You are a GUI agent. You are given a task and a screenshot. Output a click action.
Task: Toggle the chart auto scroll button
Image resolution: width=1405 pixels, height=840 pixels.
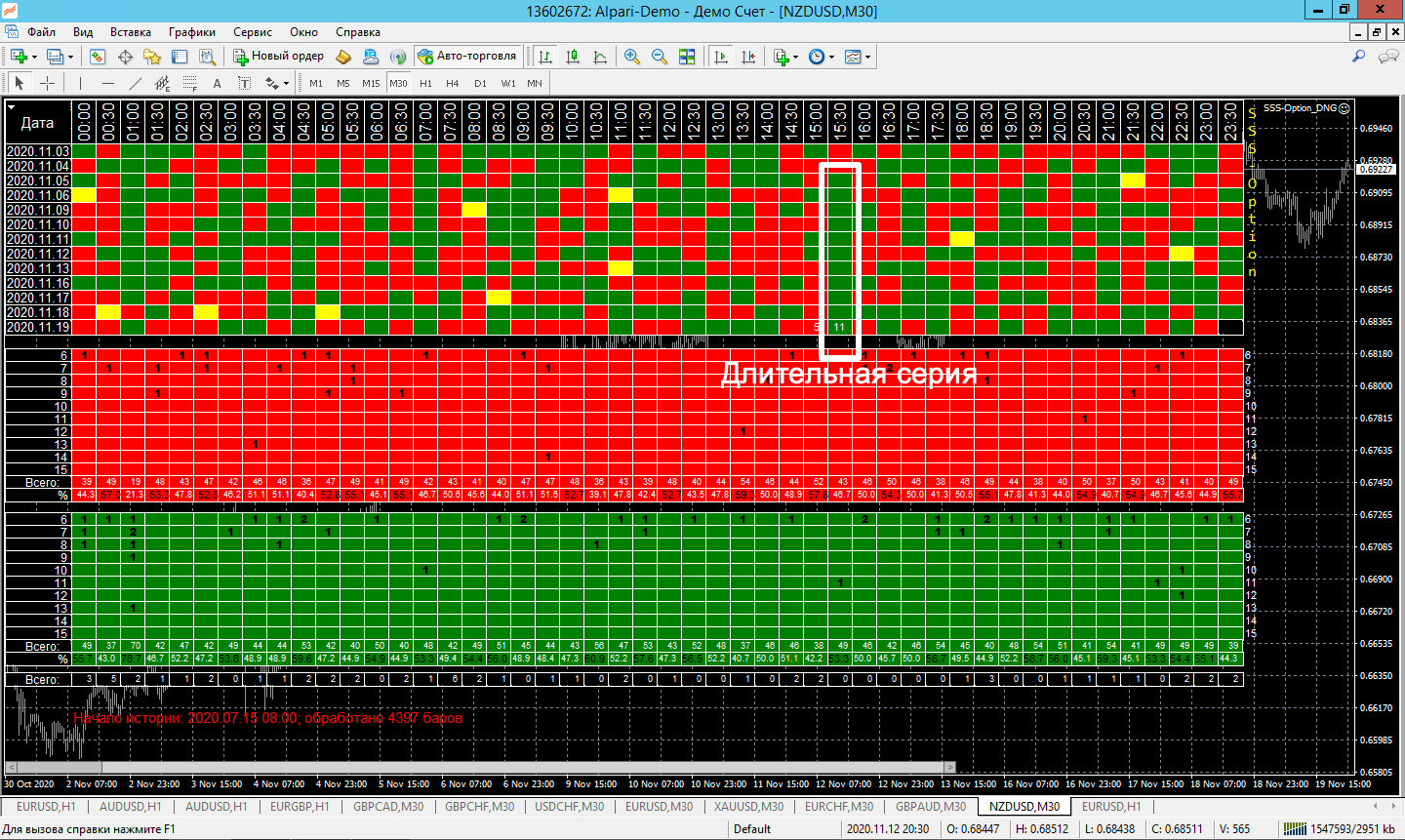click(x=721, y=57)
